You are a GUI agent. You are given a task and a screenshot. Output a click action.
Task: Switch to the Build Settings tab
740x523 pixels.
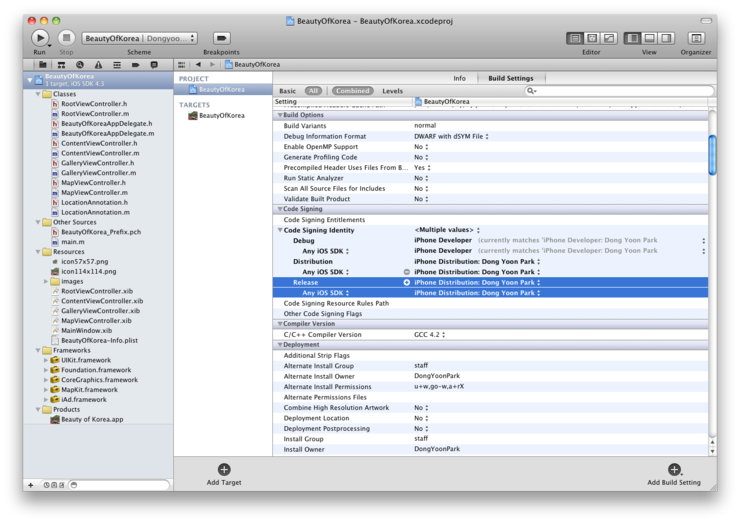coord(511,78)
